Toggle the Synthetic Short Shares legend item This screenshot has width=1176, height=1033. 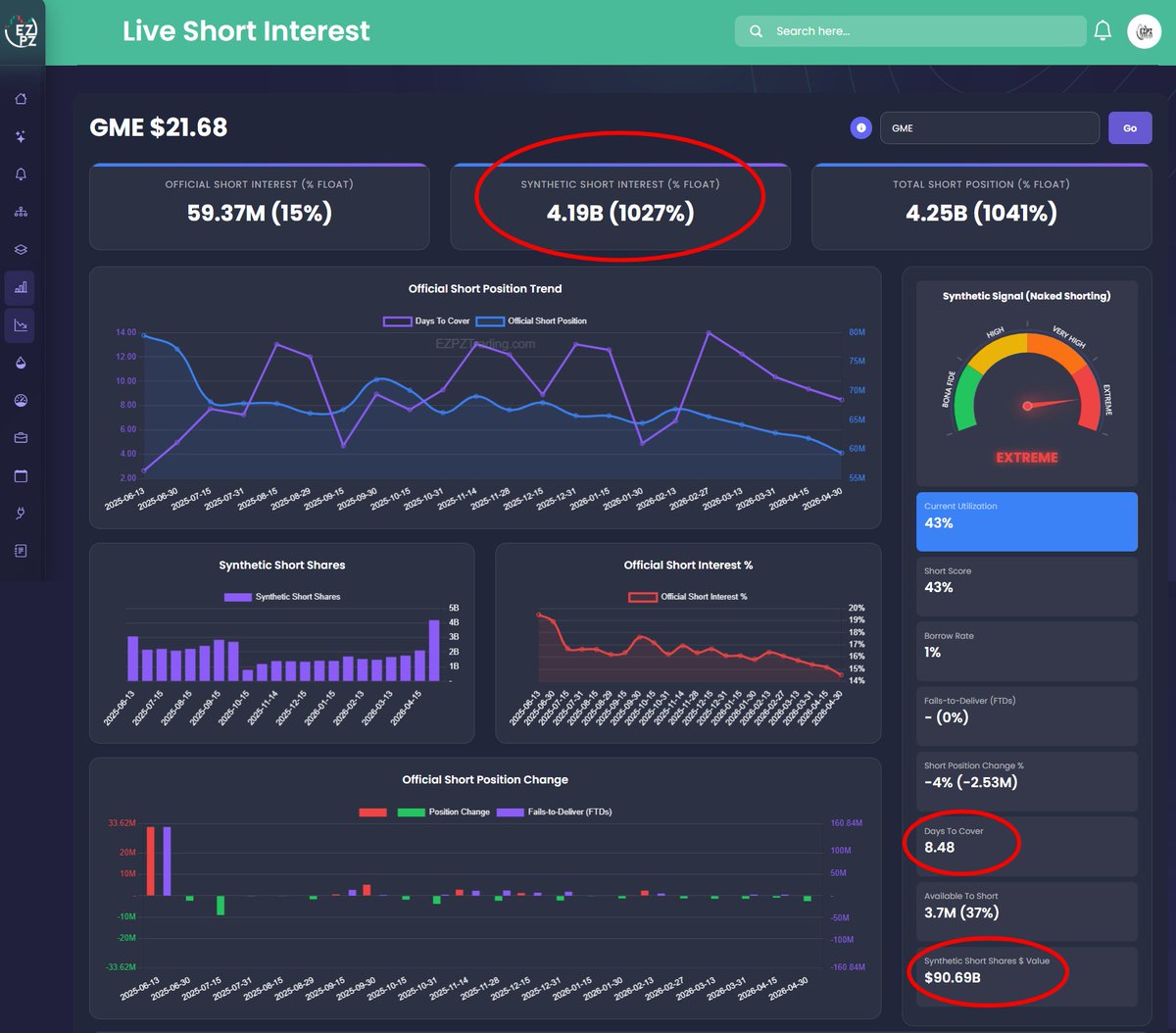pos(282,597)
